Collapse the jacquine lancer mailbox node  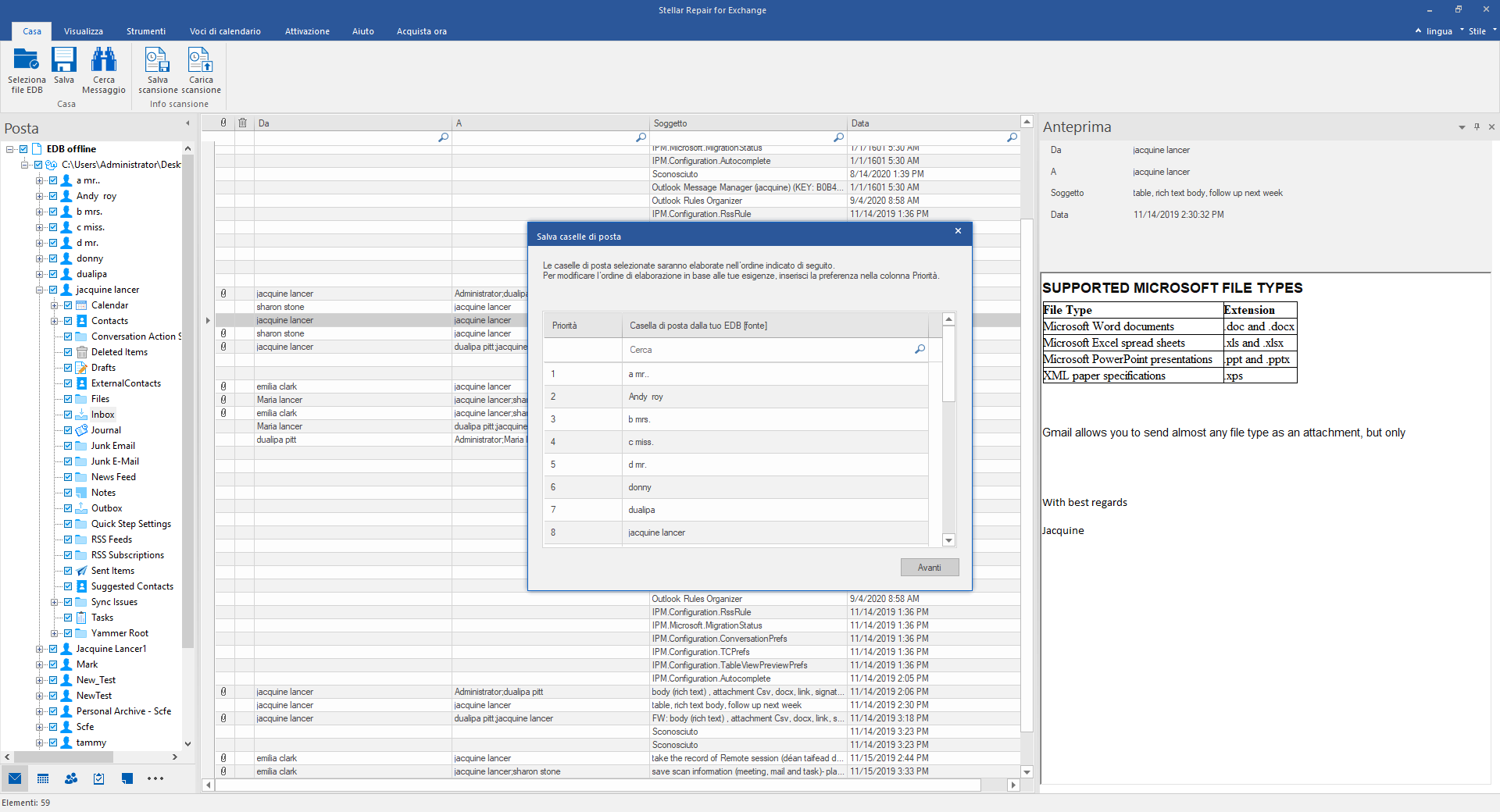[x=39, y=290]
